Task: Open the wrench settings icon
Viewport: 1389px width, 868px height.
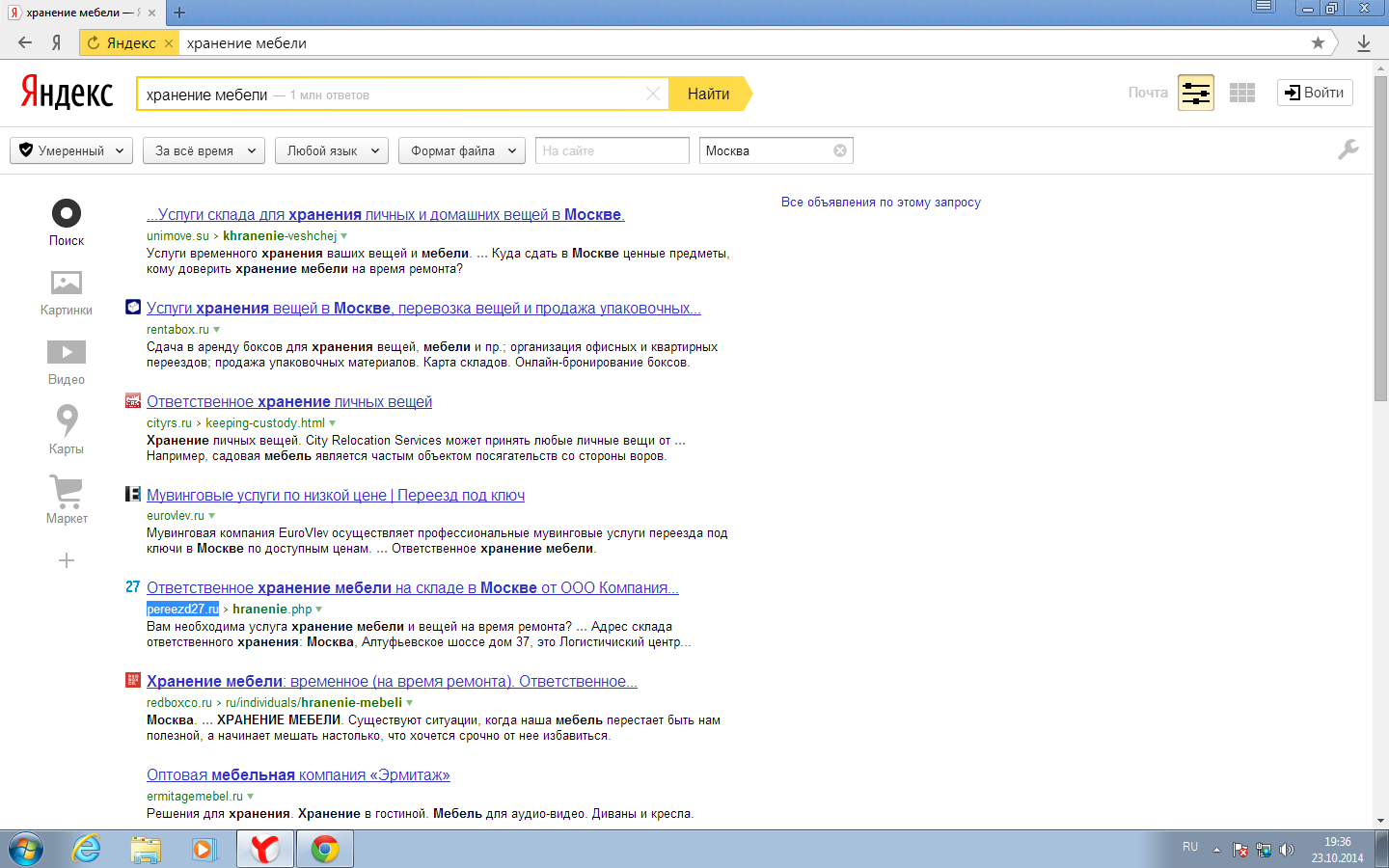Action: [x=1348, y=149]
